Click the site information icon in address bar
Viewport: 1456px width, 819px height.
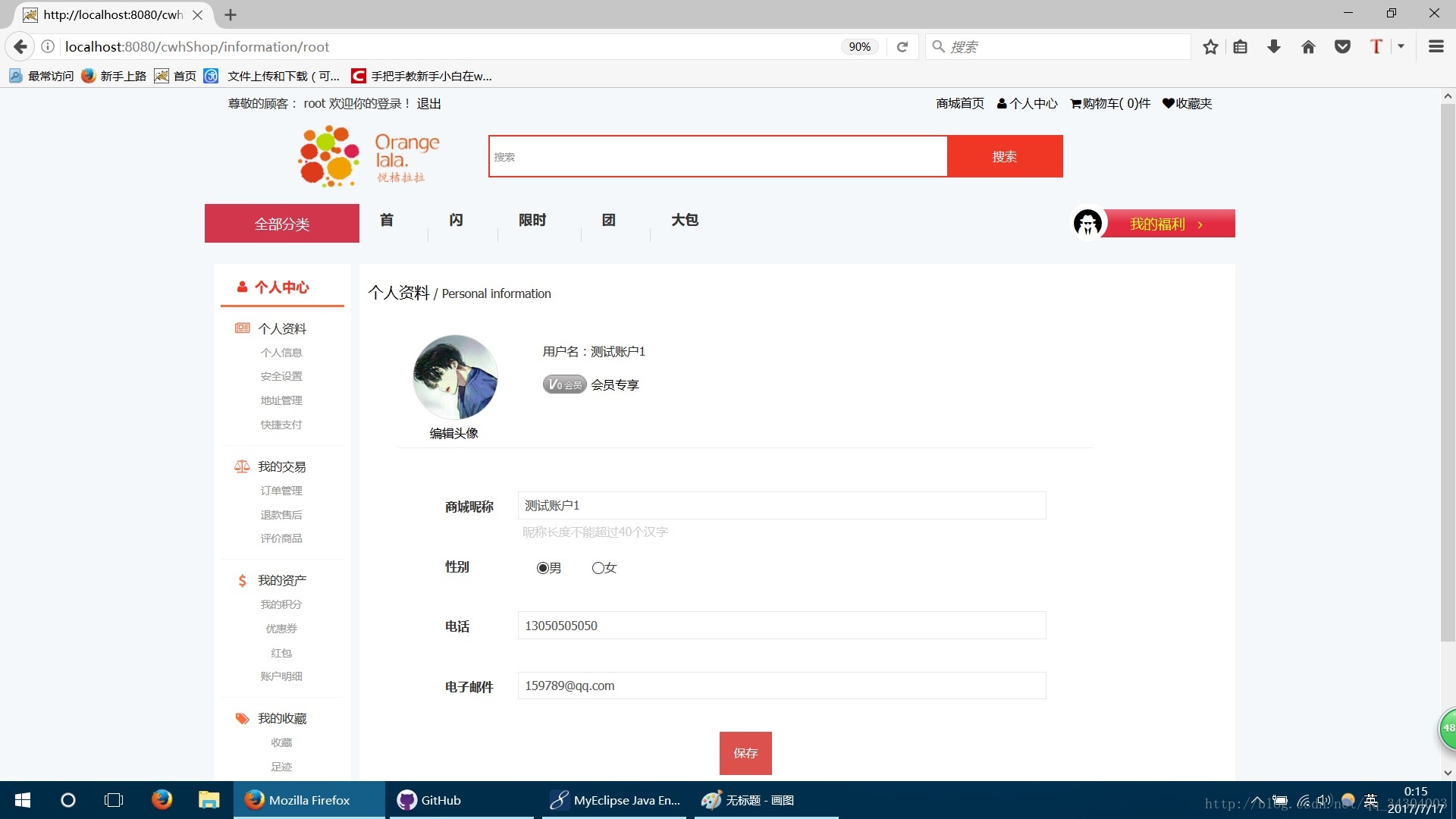[48, 47]
